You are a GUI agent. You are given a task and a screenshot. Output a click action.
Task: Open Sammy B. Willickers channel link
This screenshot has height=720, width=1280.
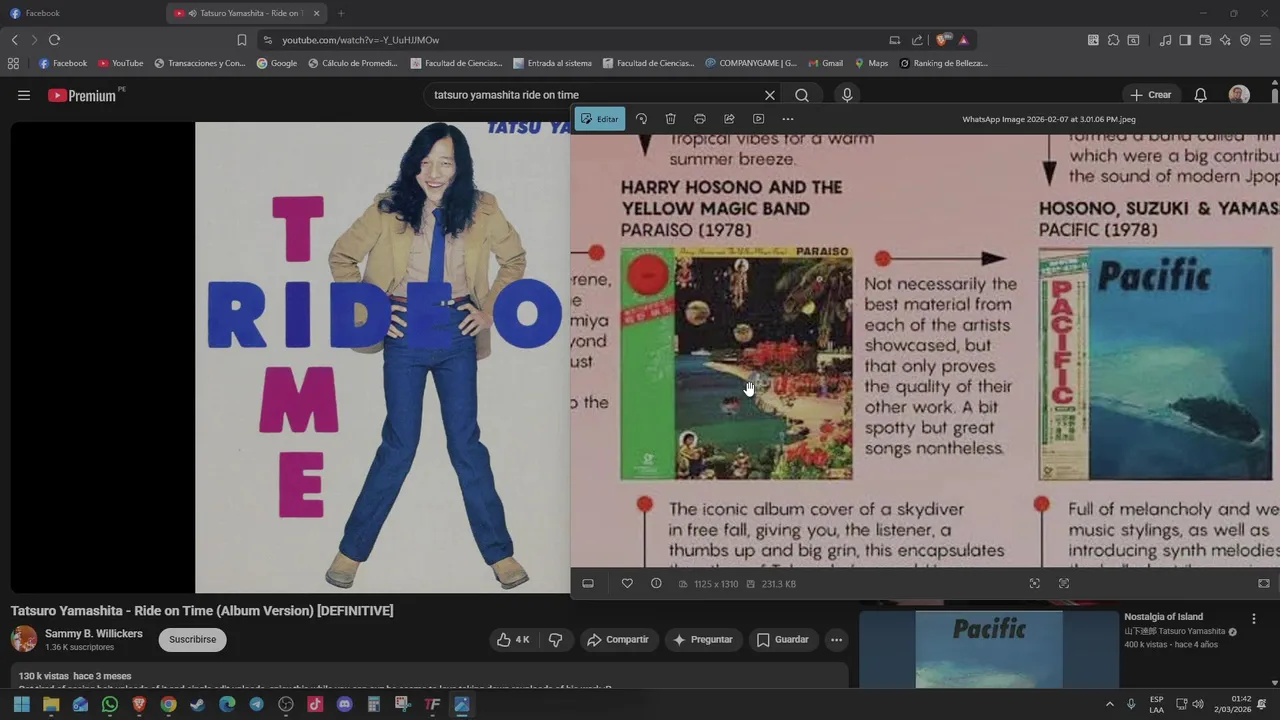tap(94, 634)
